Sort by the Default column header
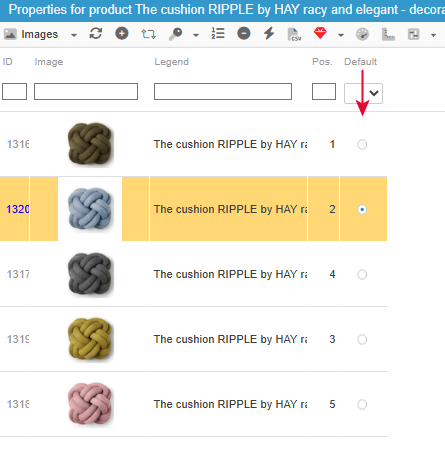The width and height of the screenshot is (445, 453). tap(360, 62)
